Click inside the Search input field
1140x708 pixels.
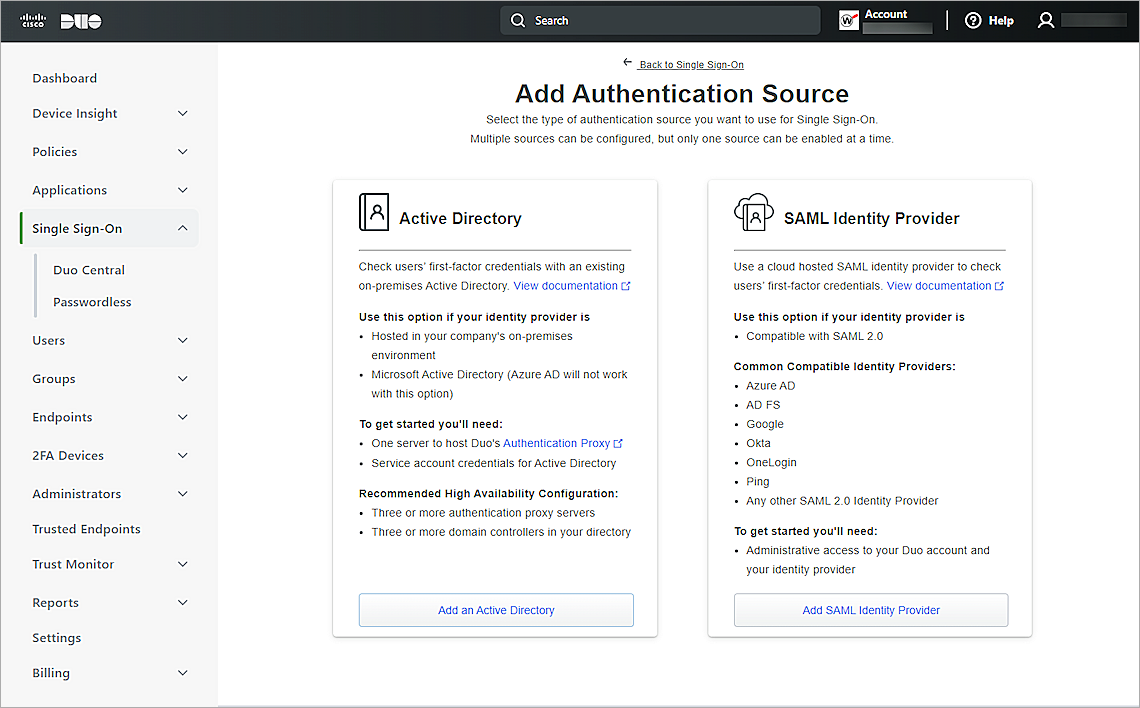[660, 20]
